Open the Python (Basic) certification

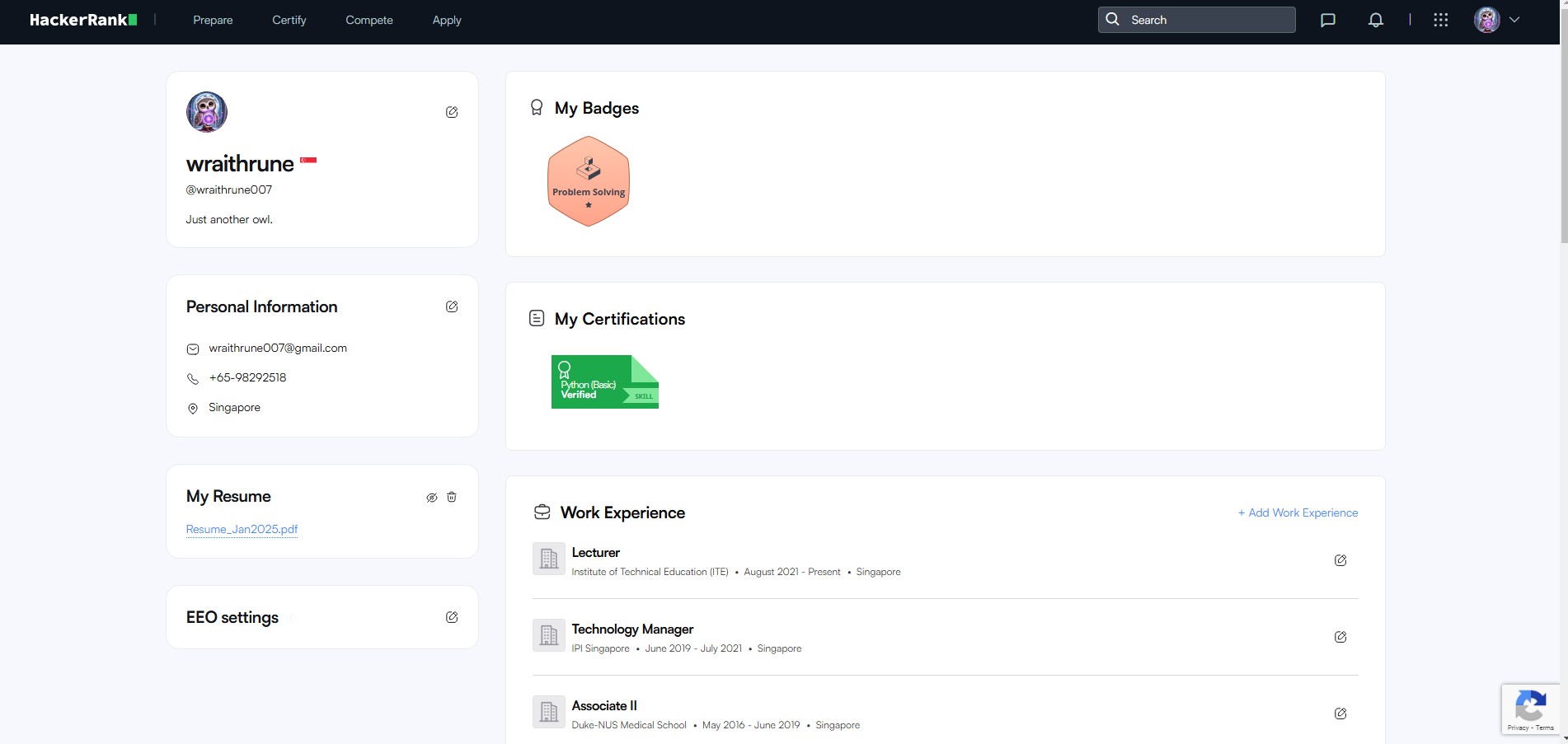[x=604, y=381]
